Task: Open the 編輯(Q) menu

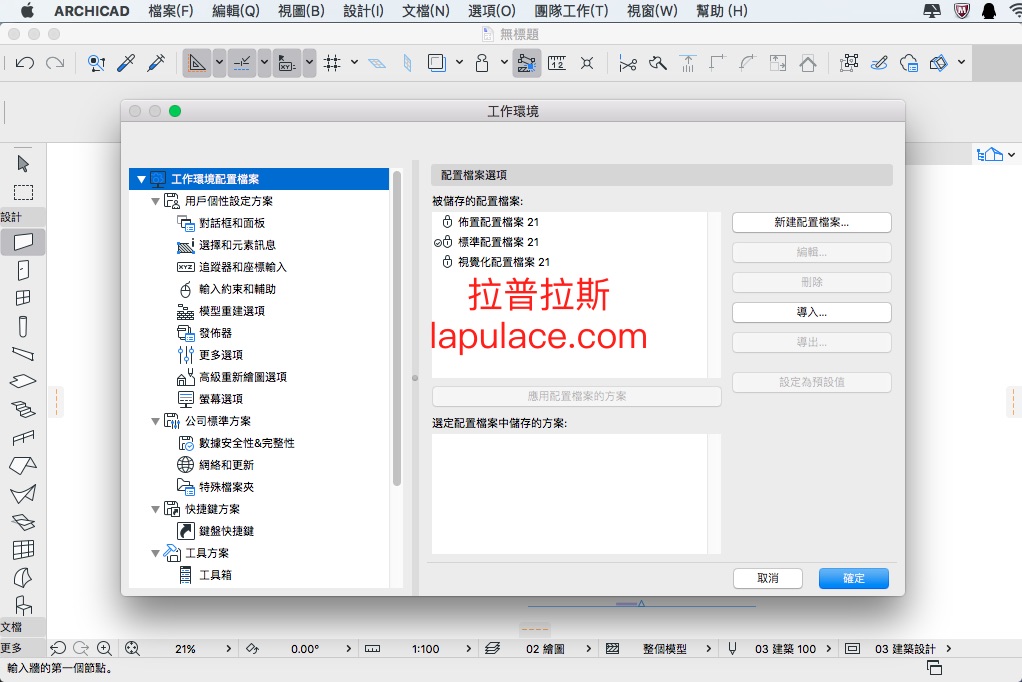Action: (236, 11)
